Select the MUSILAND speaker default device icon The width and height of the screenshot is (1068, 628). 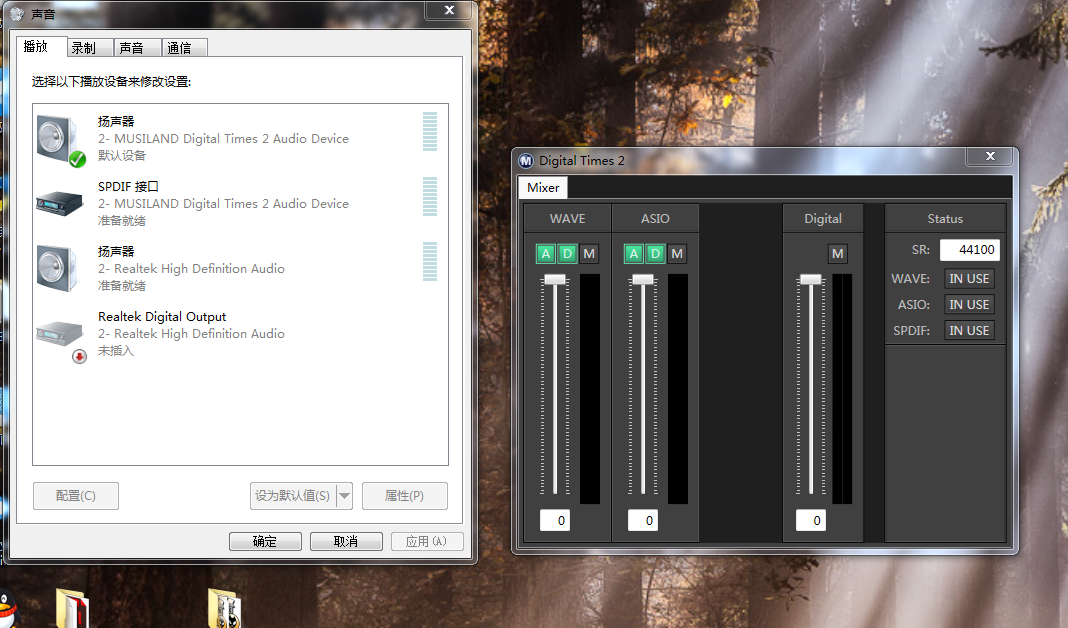59,138
